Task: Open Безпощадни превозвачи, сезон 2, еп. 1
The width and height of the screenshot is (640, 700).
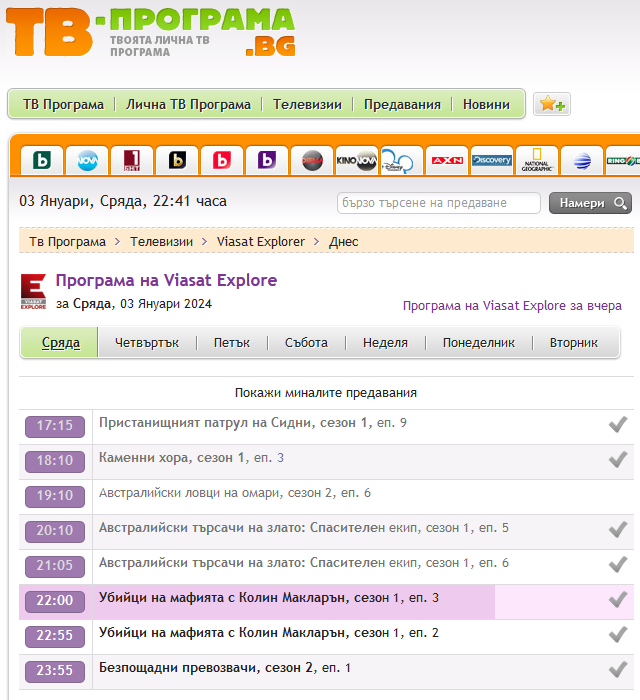Action: coord(225,667)
